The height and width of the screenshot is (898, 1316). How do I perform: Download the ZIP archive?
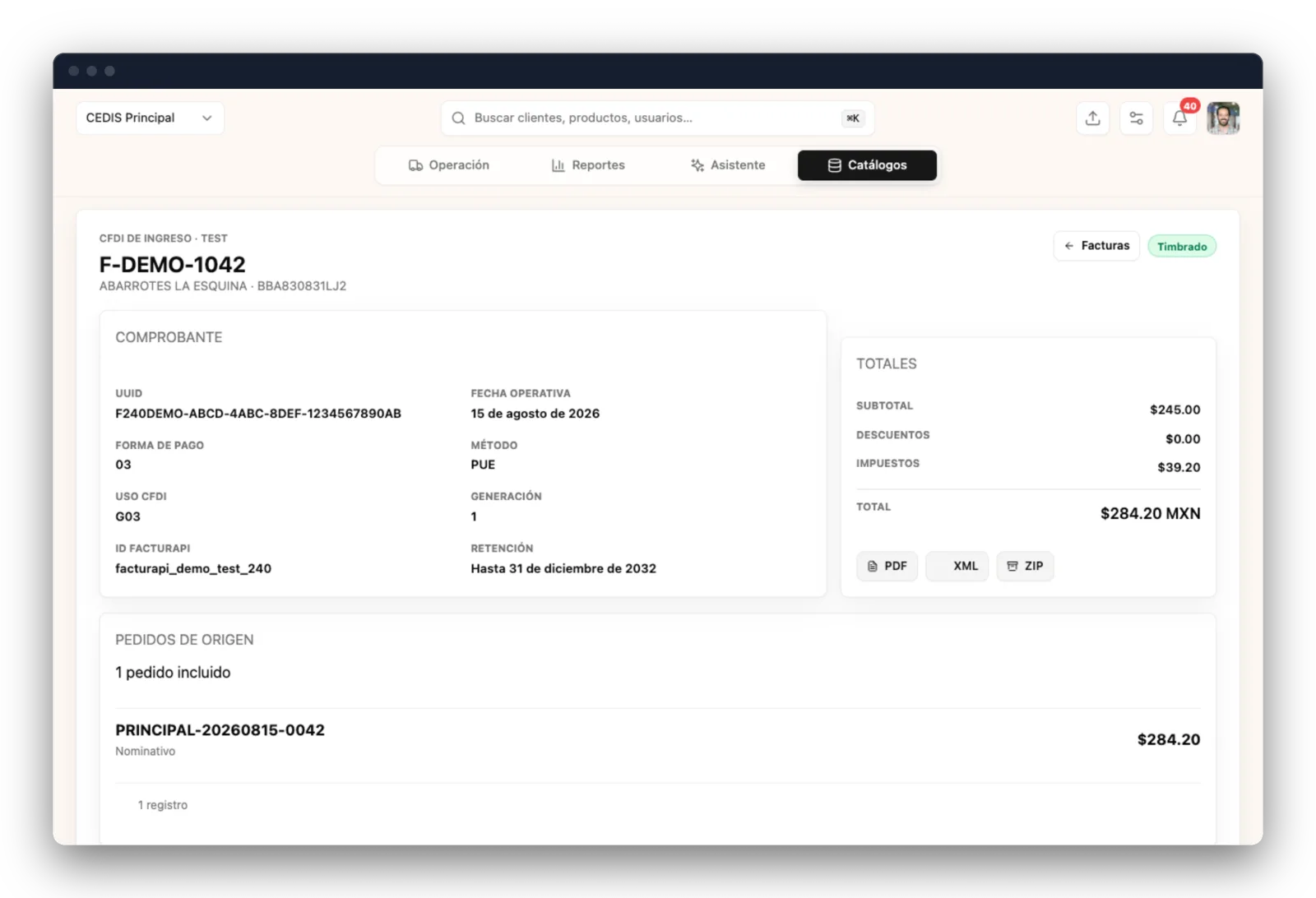[1025, 566]
